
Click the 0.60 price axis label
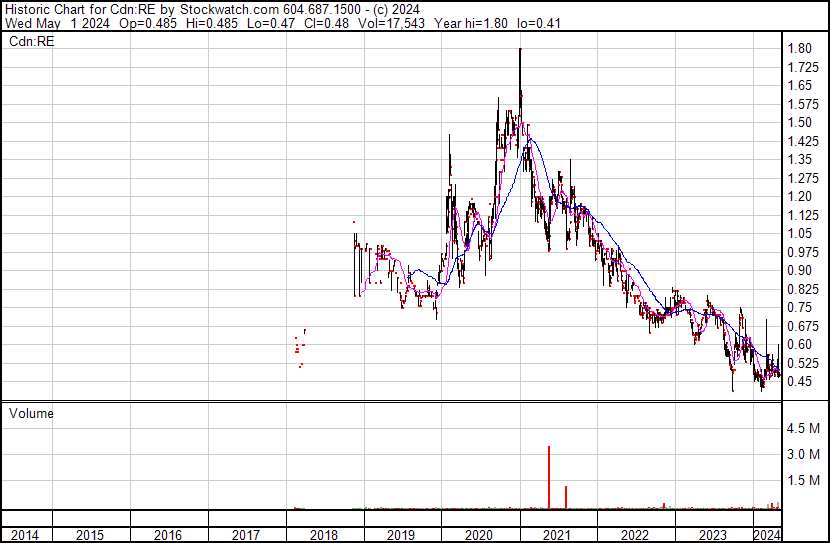tap(799, 345)
